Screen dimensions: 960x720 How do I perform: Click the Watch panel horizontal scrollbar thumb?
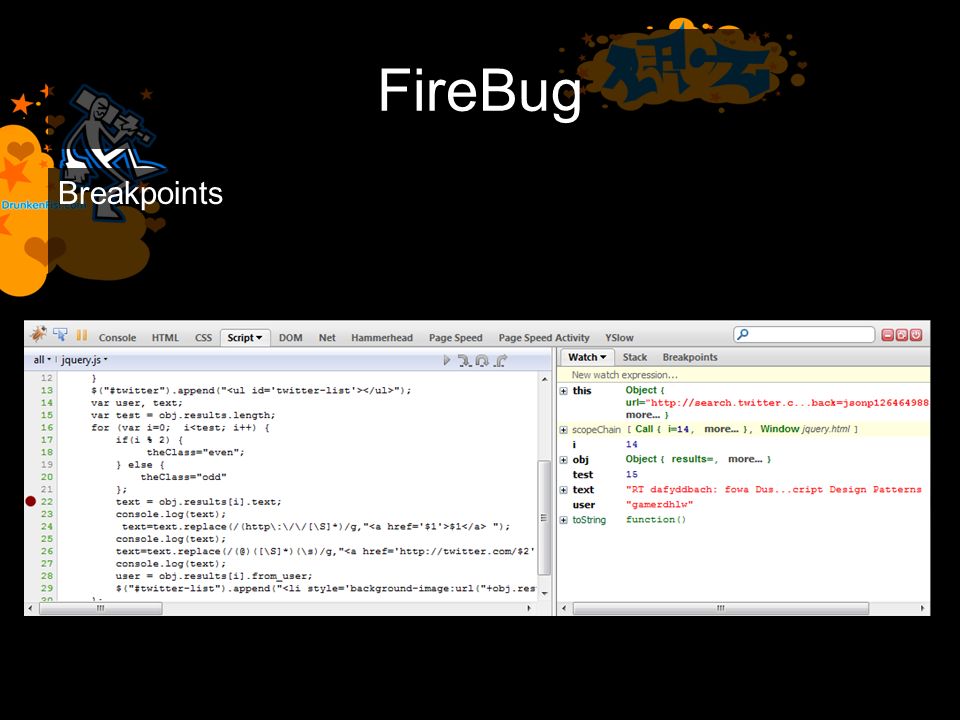721,608
